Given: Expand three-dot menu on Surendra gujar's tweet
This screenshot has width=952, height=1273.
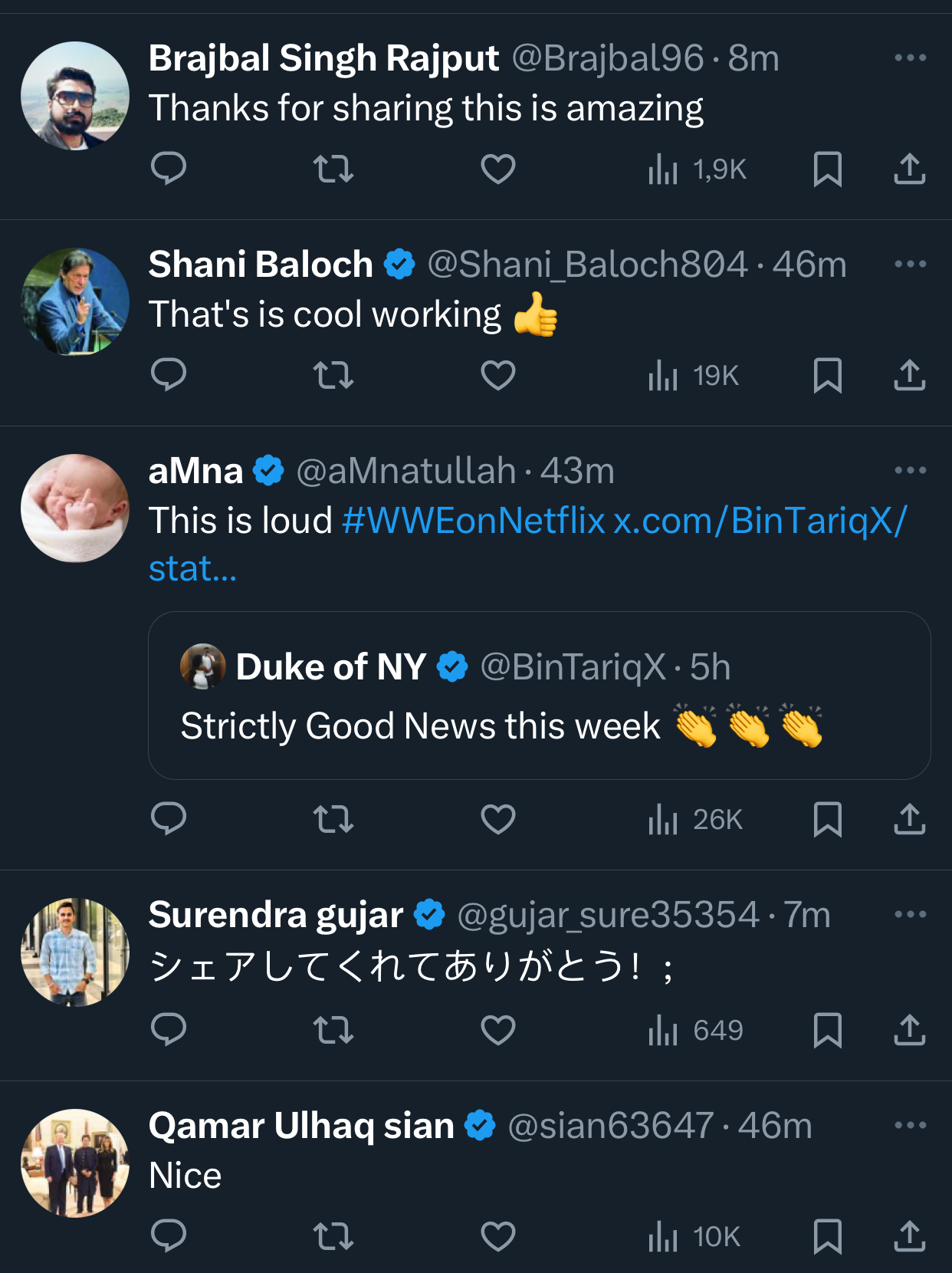Looking at the screenshot, I should (x=910, y=914).
